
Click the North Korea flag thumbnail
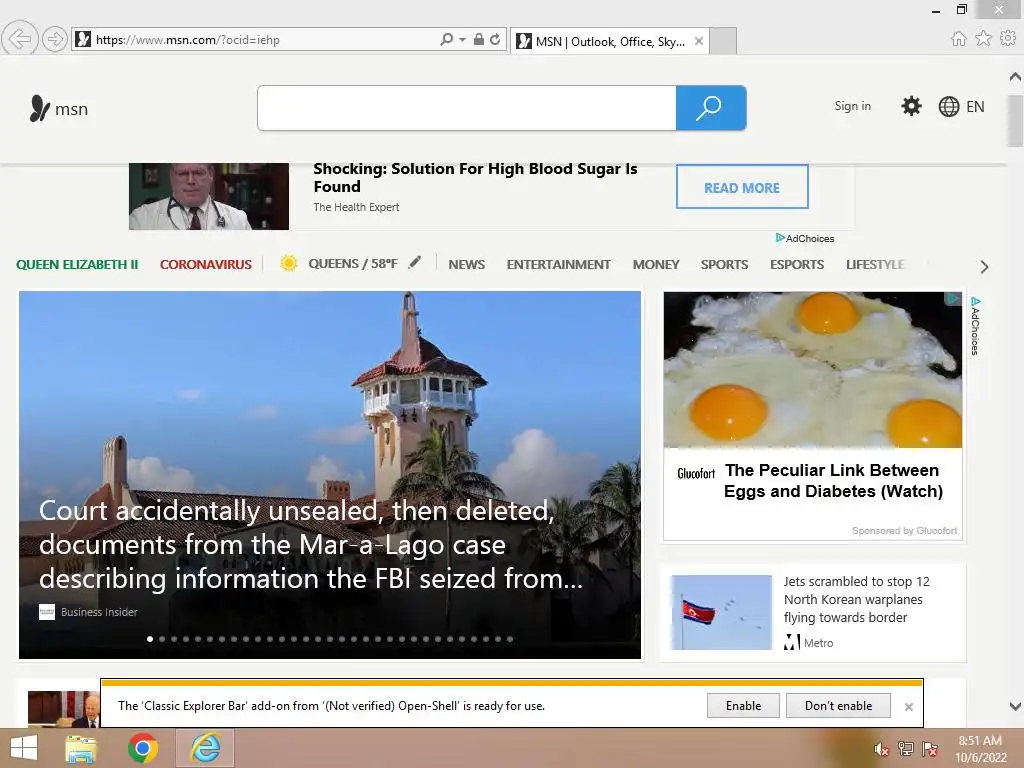[721, 612]
